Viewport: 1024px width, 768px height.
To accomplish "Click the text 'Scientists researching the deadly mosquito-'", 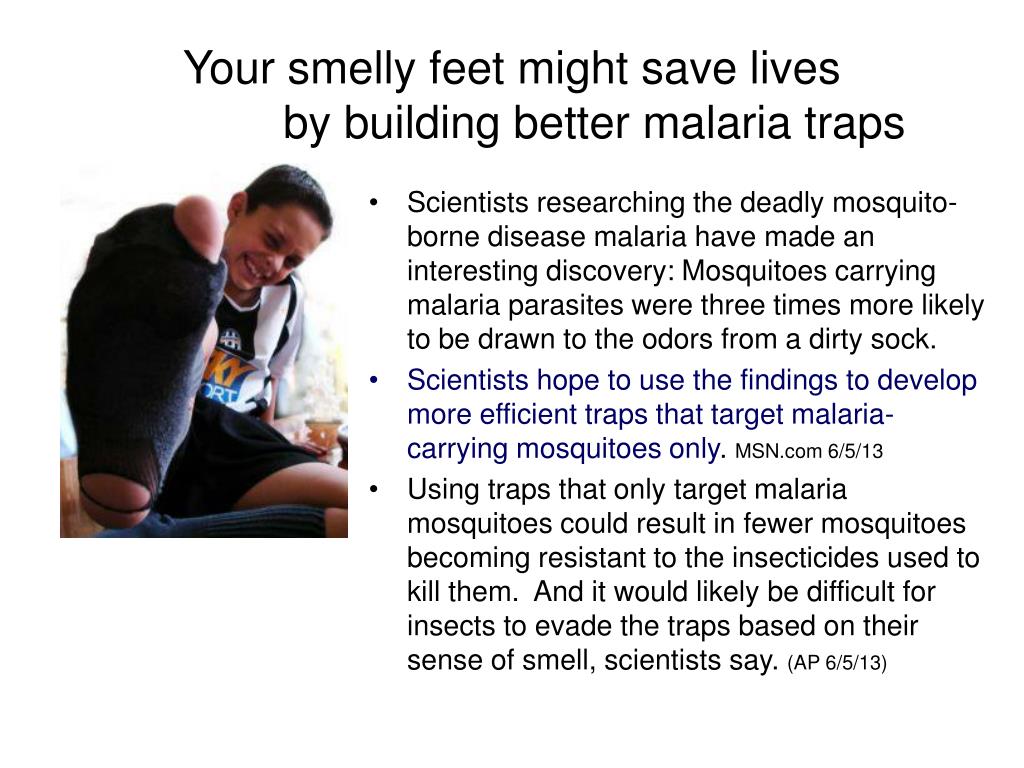I will [x=682, y=202].
